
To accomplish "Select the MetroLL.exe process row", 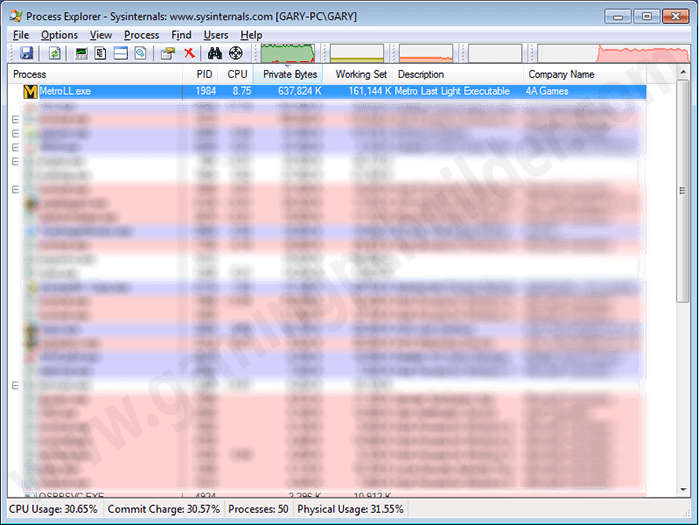I will point(327,92).
